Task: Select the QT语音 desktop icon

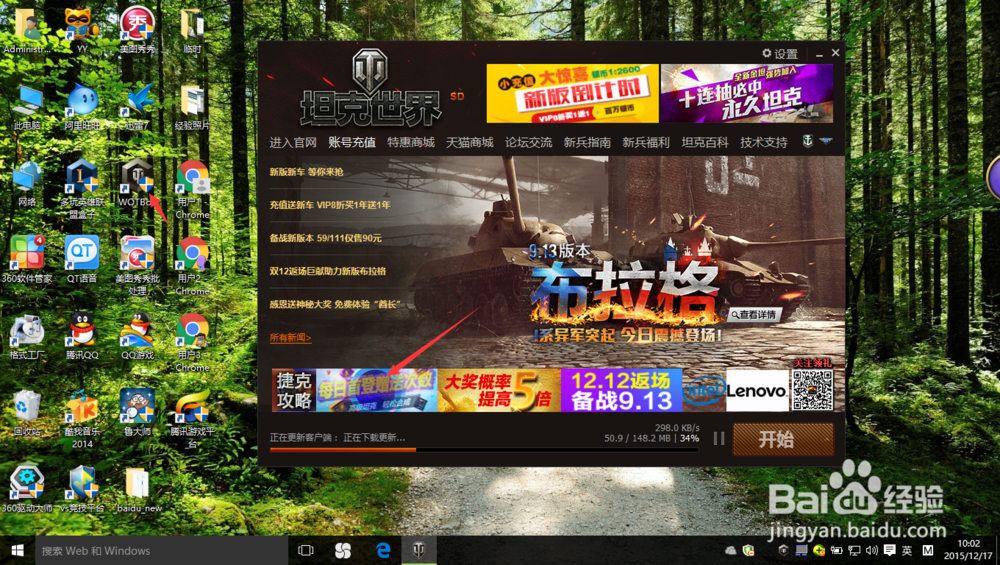Action: coord(82,260)
